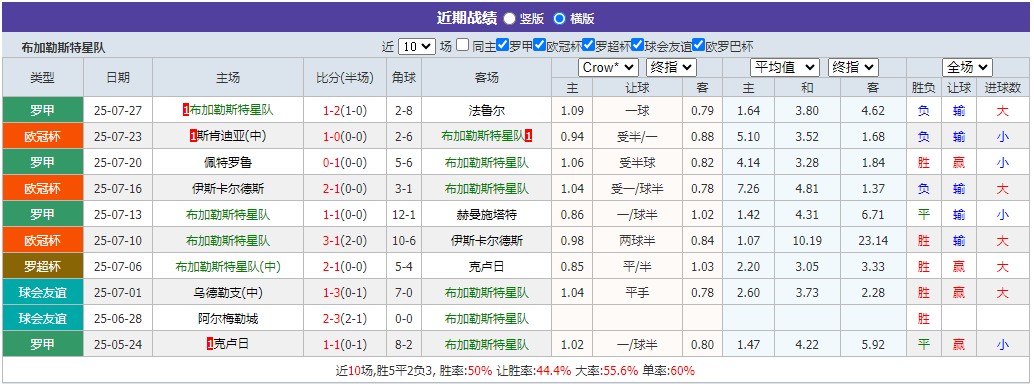The image size is (1034, 384).
Task: Click 球会友谊 type cell for 25-07-01
Action: [43, 292]
